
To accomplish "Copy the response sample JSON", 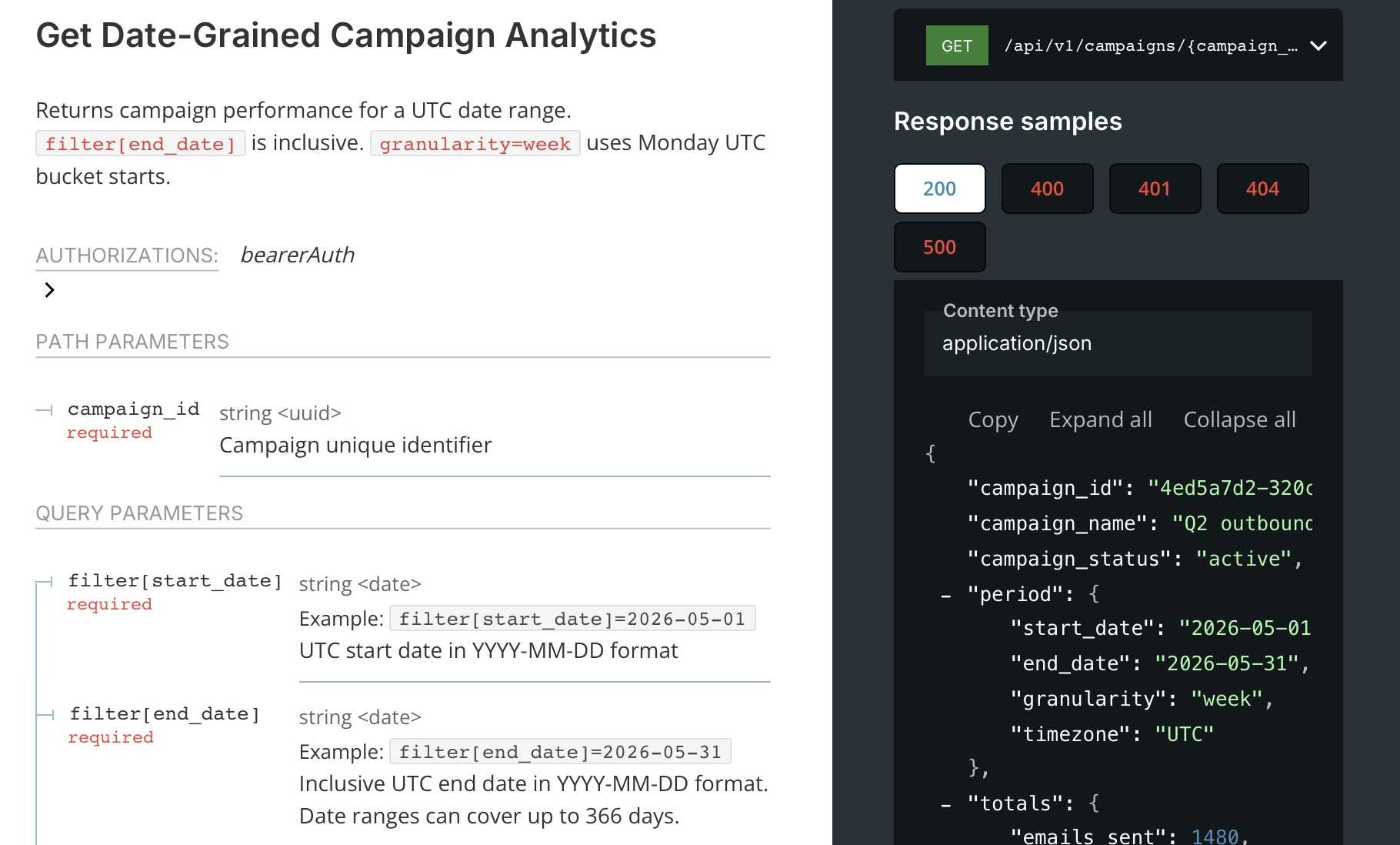I will pyautogui.click(x=993, y=419).
